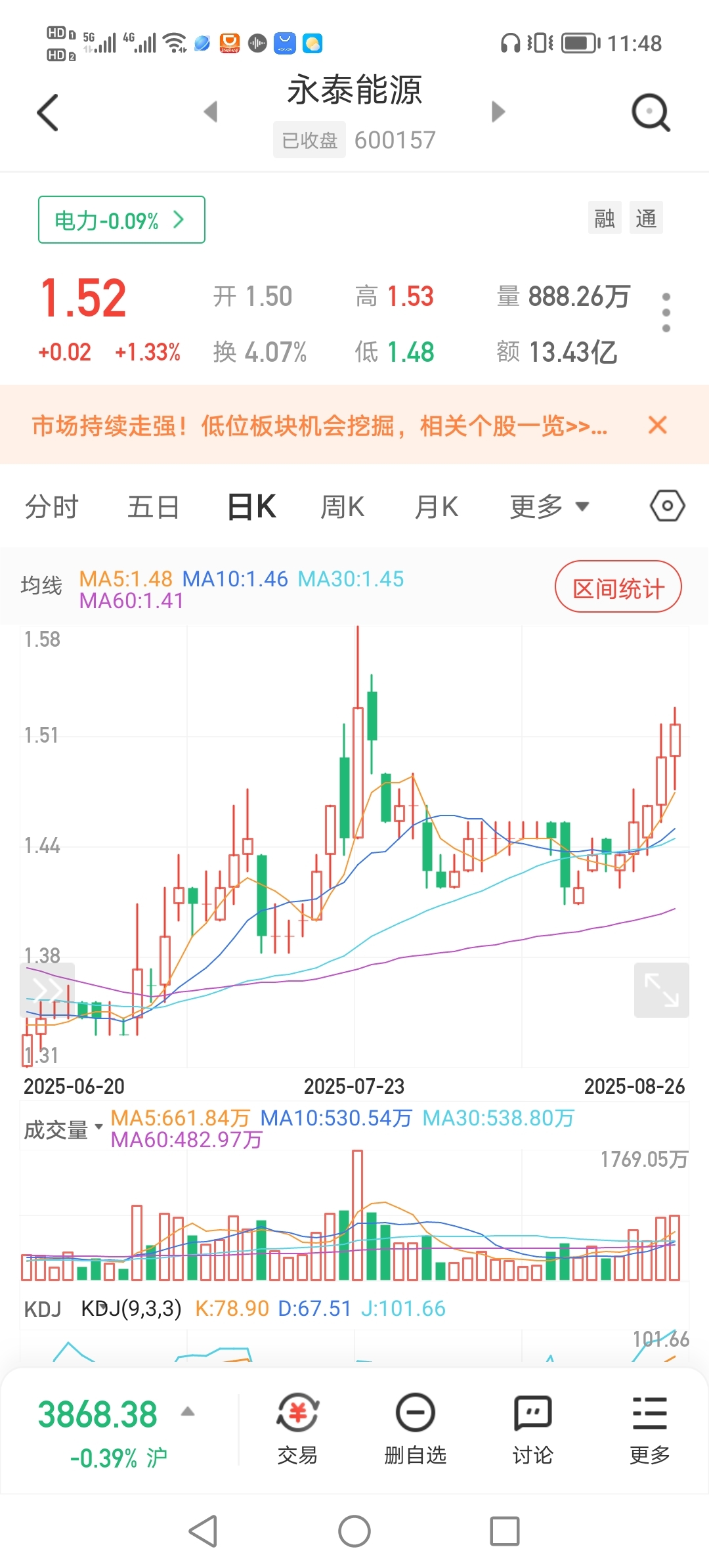This screenshot has height=1568, width=709.
Task: Open the 成交量 indicator dropdown
Action: click(x=64, y=1129)
